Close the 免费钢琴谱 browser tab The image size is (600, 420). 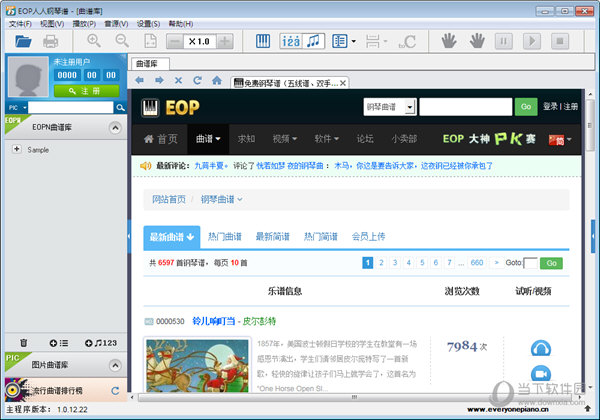(343, 83)
